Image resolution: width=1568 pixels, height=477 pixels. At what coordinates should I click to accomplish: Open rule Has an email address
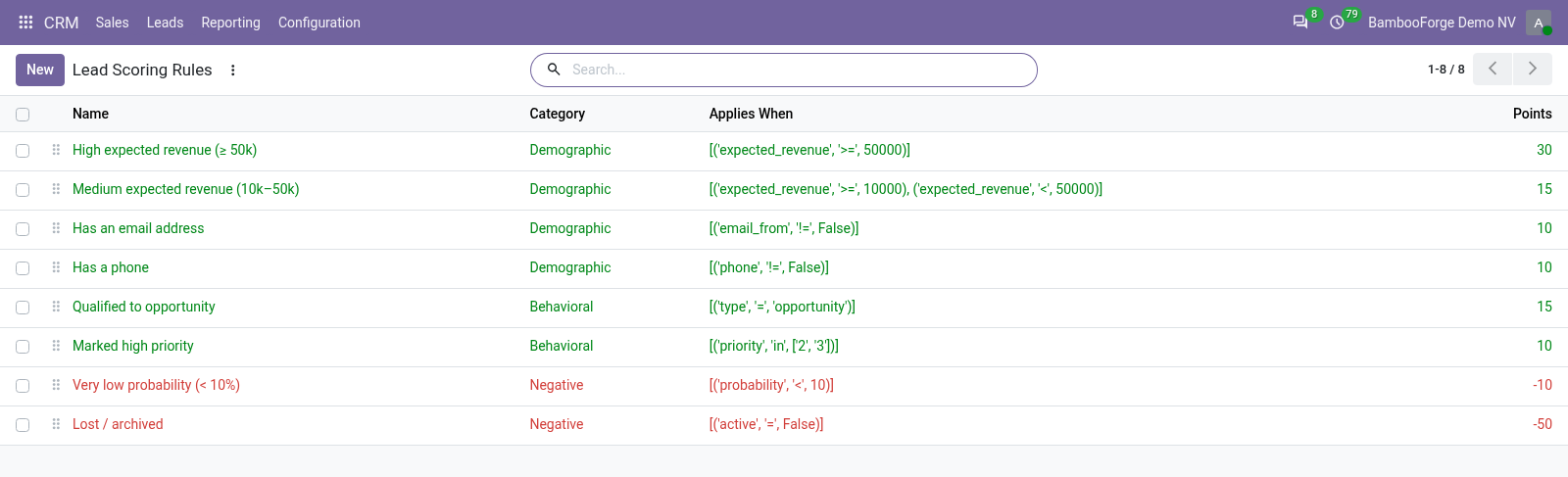[138, 228]
